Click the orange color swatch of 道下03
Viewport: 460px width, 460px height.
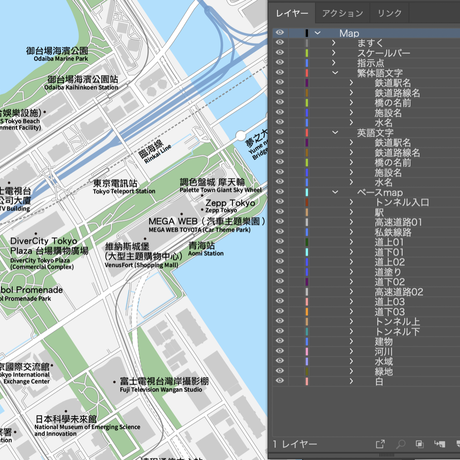[307, 311]
